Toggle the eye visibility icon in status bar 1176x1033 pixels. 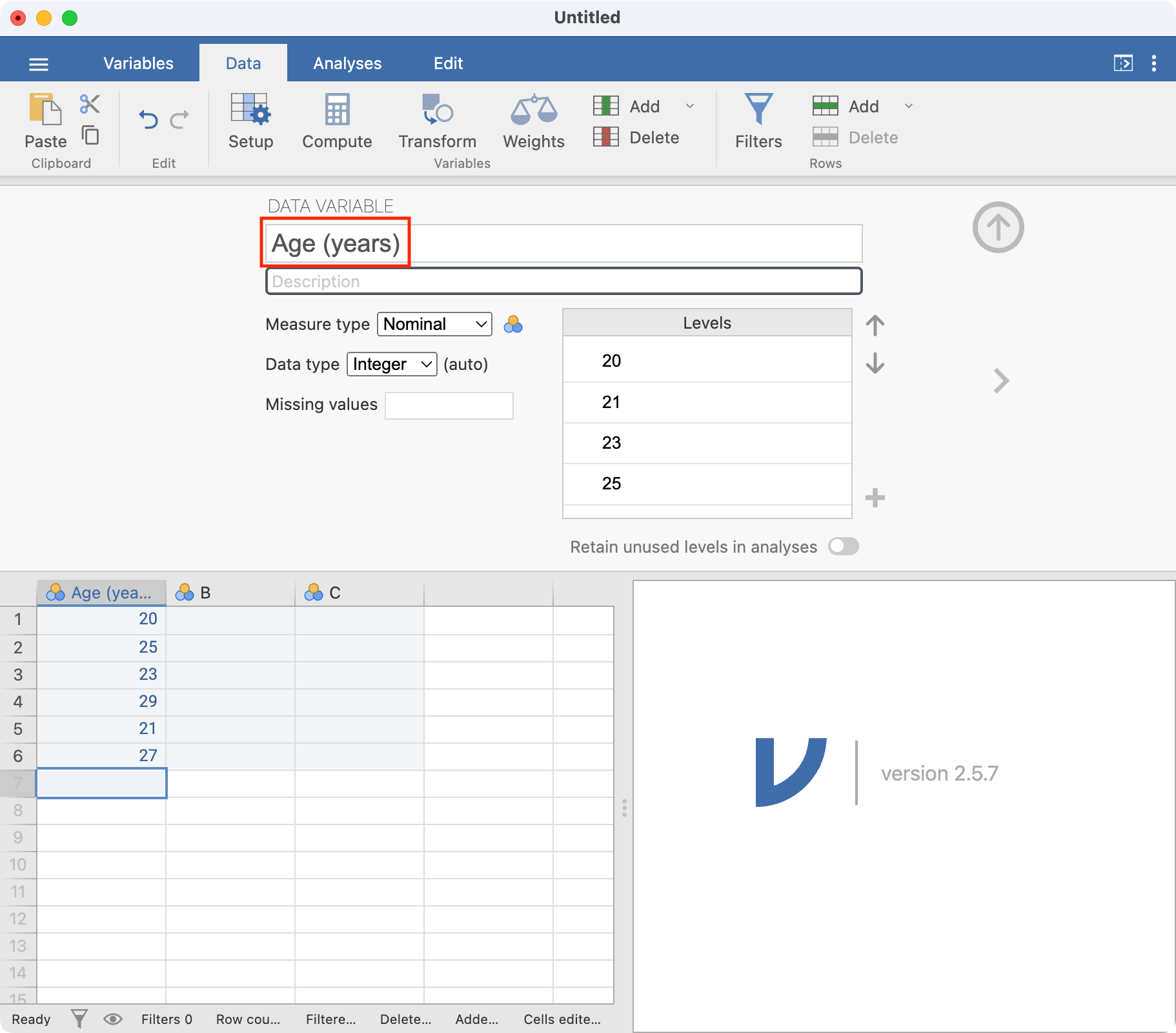[x=113, y=1019]
